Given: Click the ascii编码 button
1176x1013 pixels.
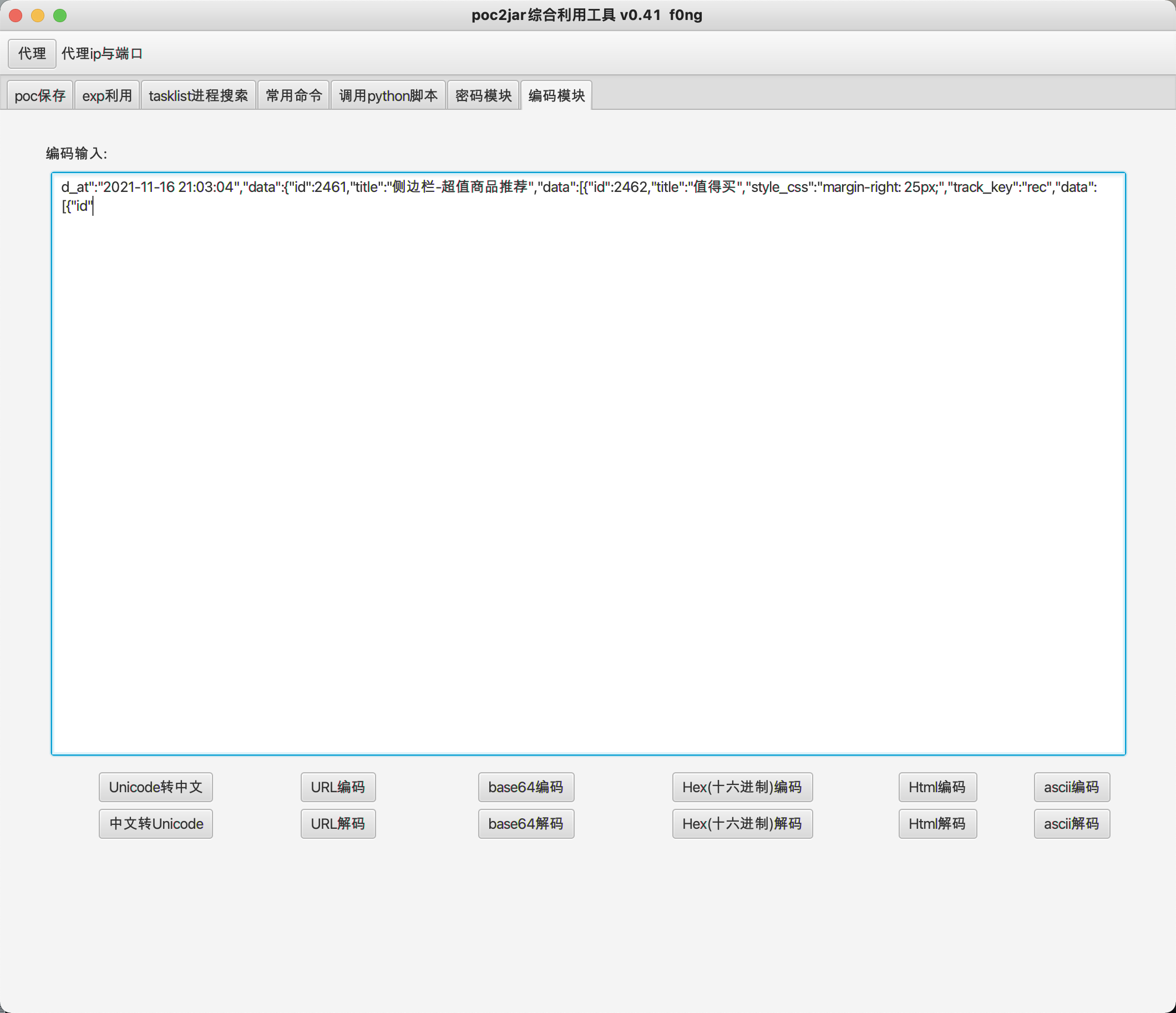Looking at the screenshot, I should click(x=1071, y=787).
